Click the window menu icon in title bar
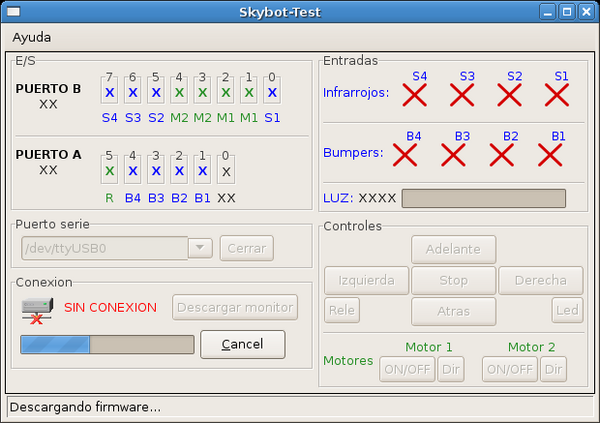Image resolution: width=600 pixels, height=423 pixels. [13, 12]
